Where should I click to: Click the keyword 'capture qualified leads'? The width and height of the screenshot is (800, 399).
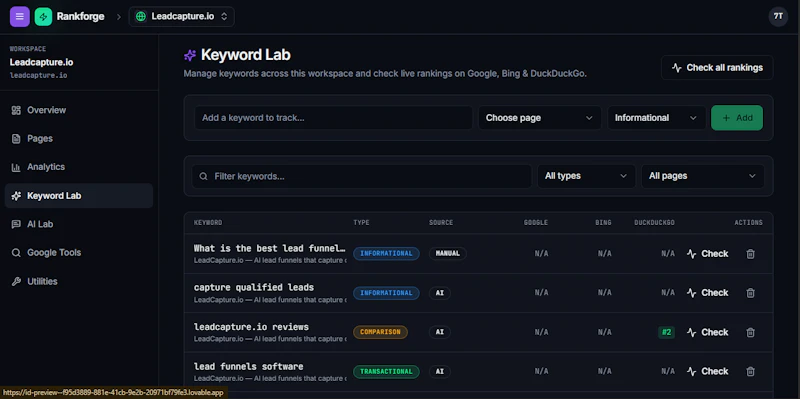254,287
